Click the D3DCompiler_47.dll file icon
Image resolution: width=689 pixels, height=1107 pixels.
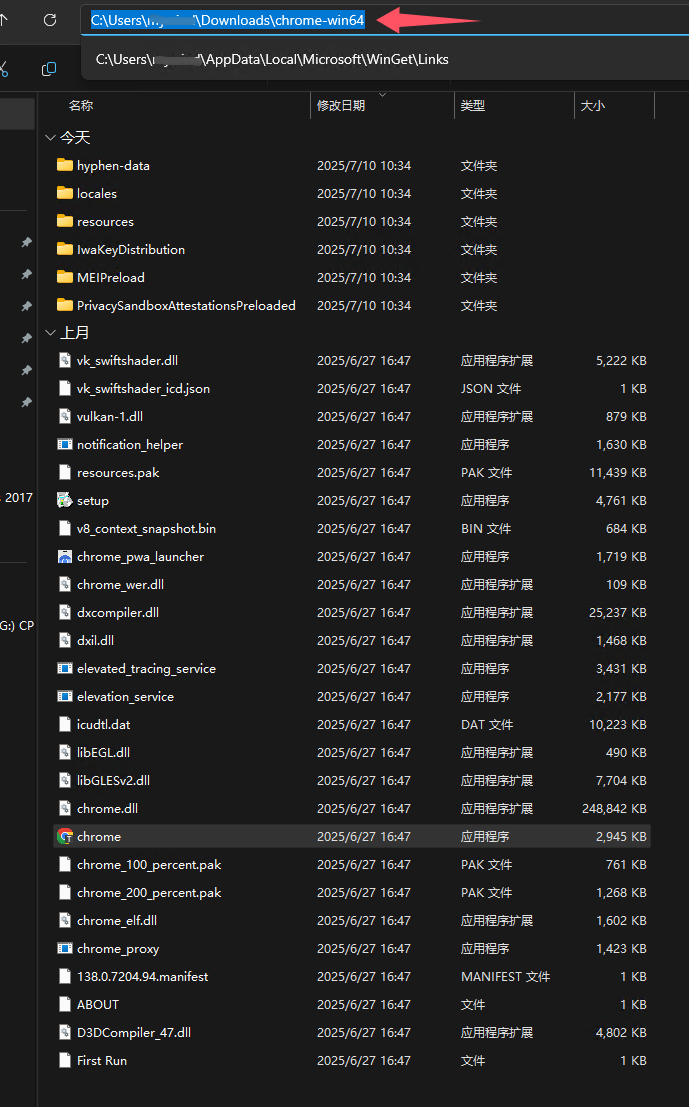[x=65, y=1033]
